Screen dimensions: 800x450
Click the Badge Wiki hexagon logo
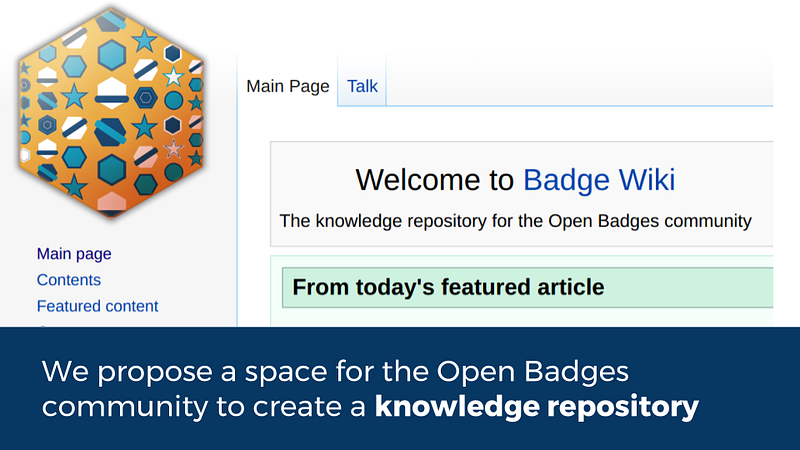pos(111,113)
